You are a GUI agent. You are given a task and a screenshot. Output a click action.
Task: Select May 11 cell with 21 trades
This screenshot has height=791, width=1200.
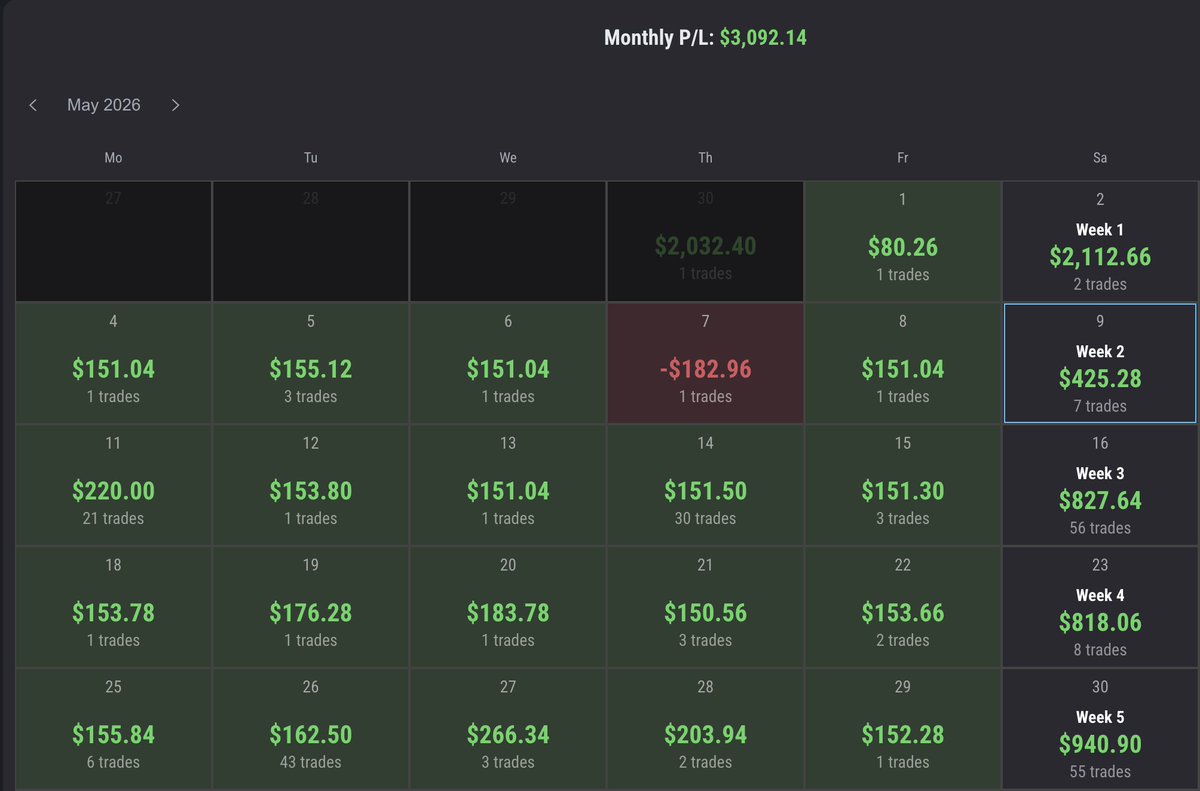point(113,485)
